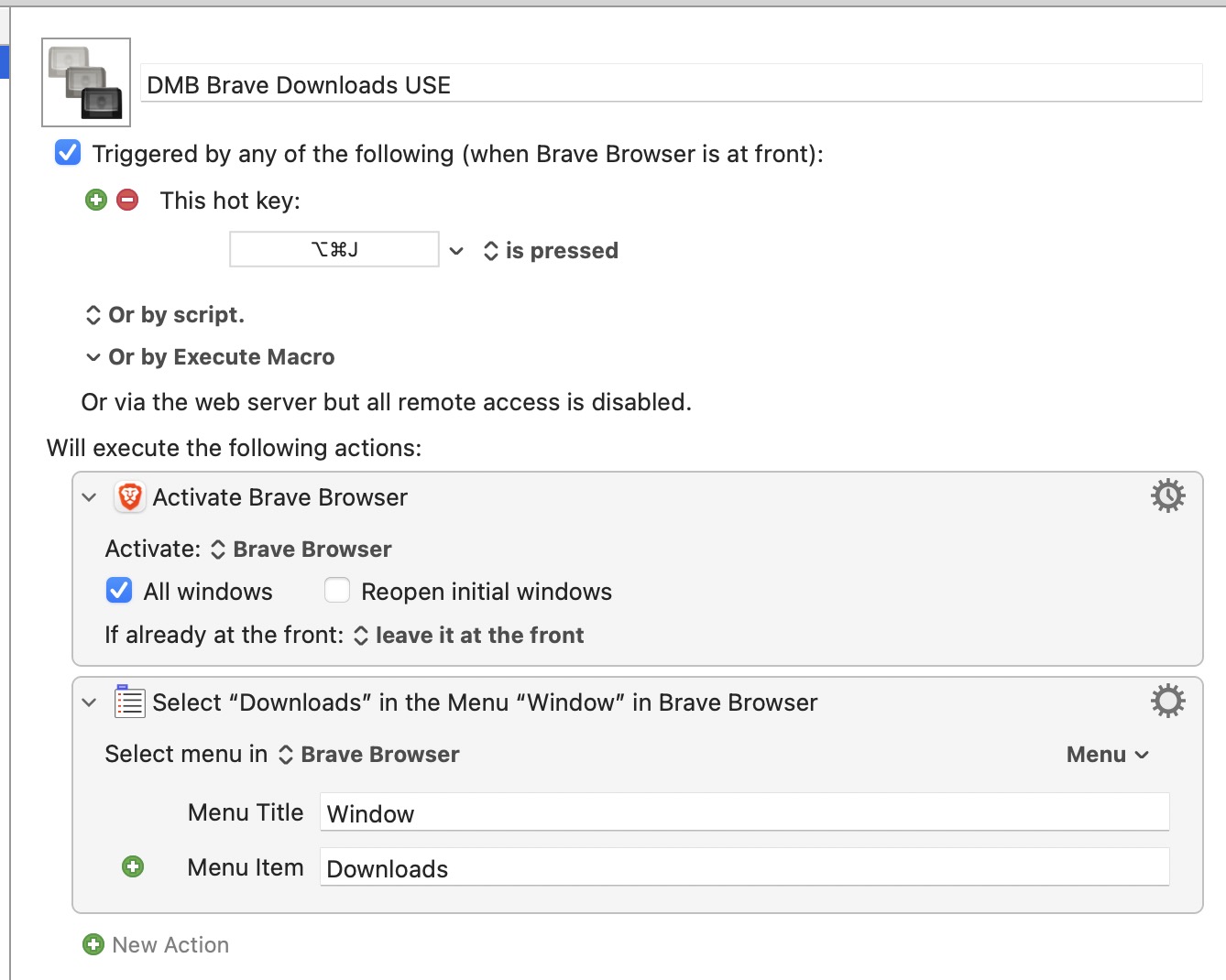Enable Reopen initial windows checkbox

[337, 591]
